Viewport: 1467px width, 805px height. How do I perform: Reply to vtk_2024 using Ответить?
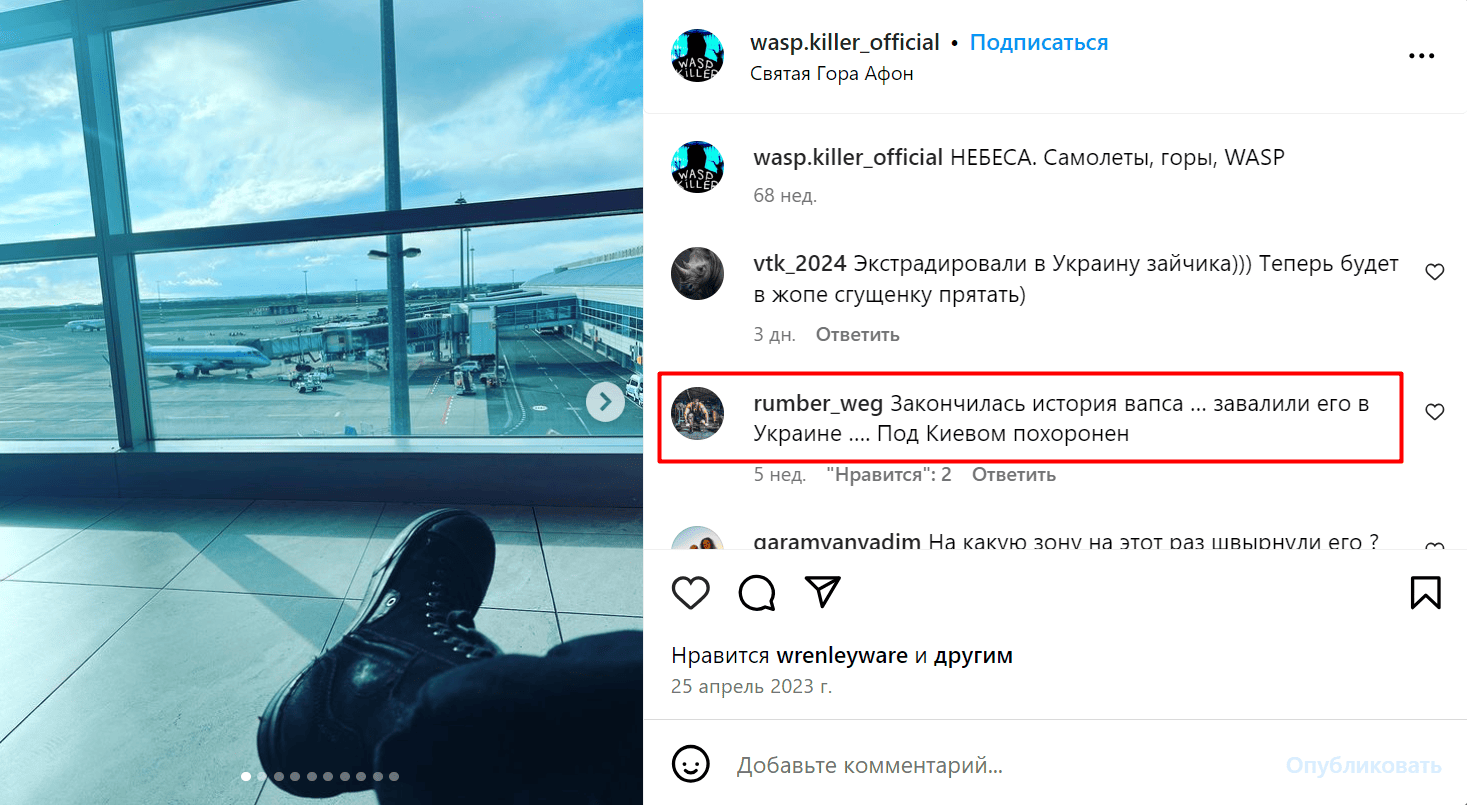[857, 335]
